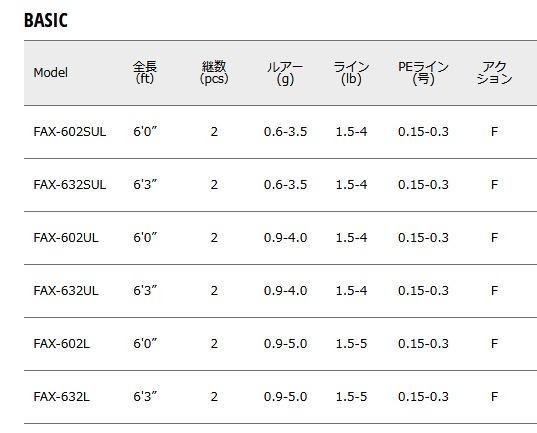The image size is (537, 433).
Task: Click the 1.5-5 line value for FAX-602L
Action: click(x=351, y=344)
